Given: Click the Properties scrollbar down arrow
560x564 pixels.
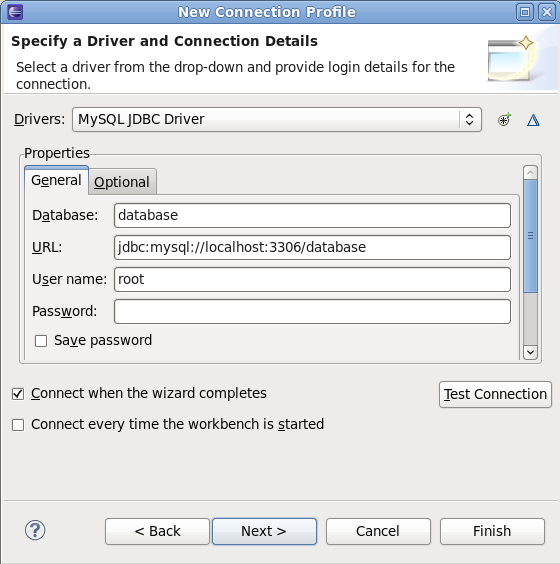Looking at the screenshot, I should tap(530, 352).
